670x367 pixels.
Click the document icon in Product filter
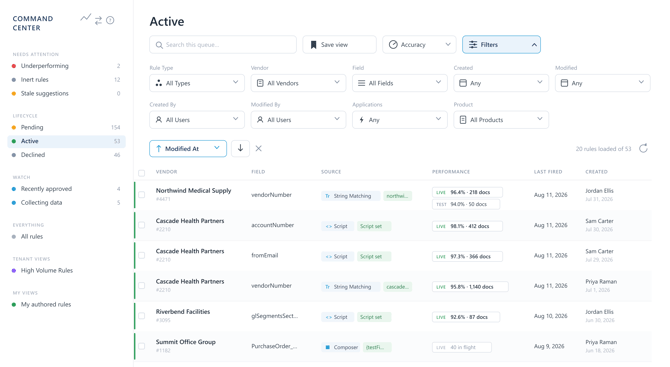(x=463, y=120)
